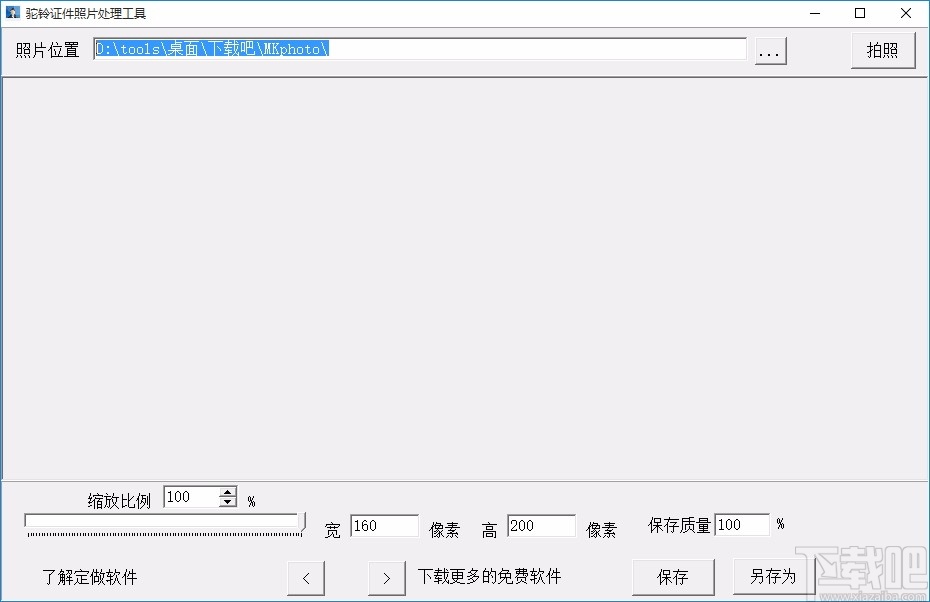Click the 保存 save button

[x=673, y=577]
